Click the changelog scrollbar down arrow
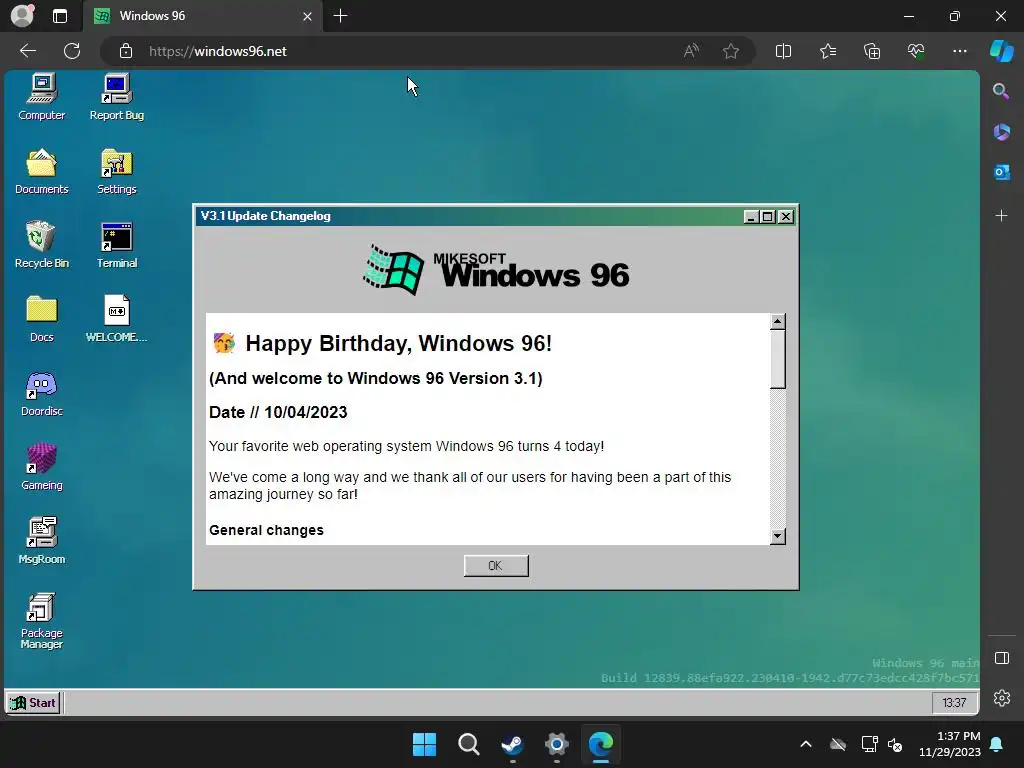 point(777,536)
